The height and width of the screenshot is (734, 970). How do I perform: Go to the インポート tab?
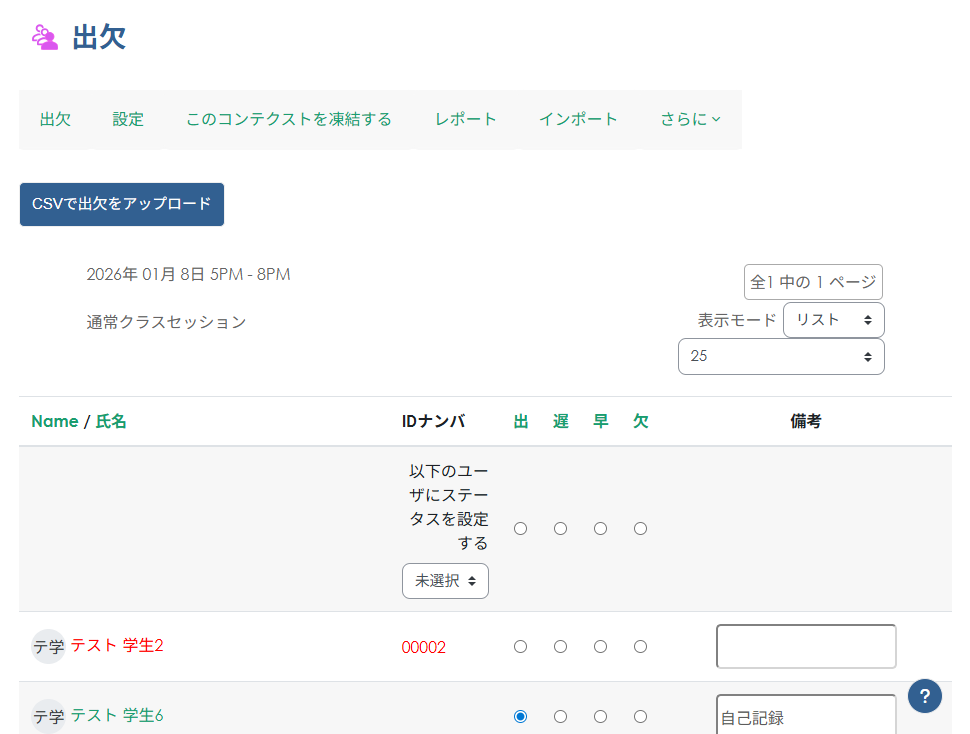point(578,119)
